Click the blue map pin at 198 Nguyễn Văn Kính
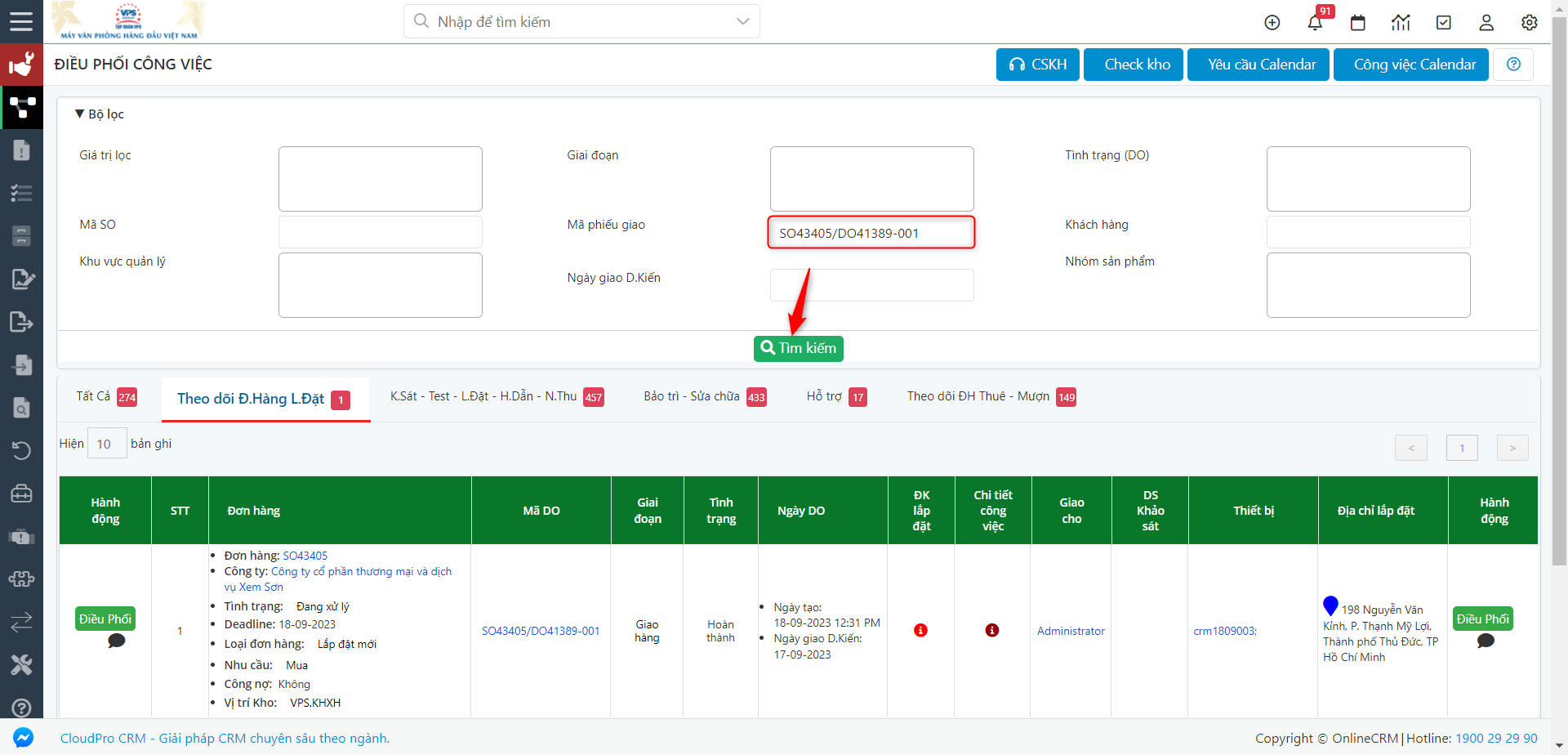 coord(1330,605)
